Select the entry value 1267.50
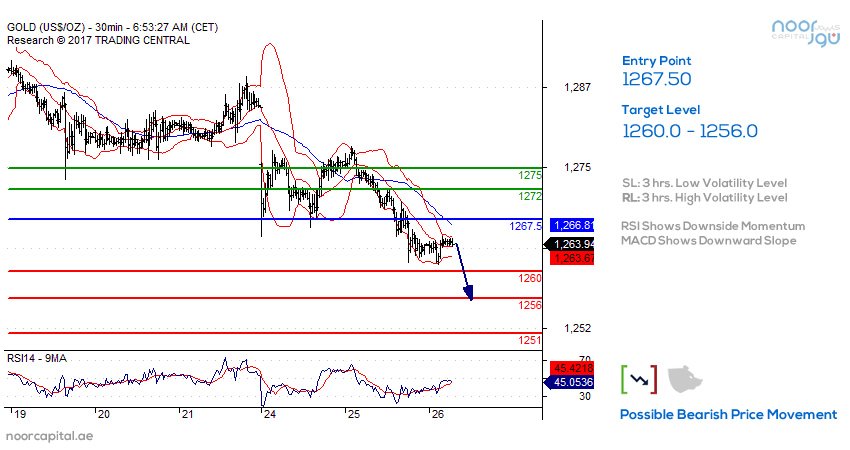The height and width of the screenshot is (450, 850). tap(656, 79)
